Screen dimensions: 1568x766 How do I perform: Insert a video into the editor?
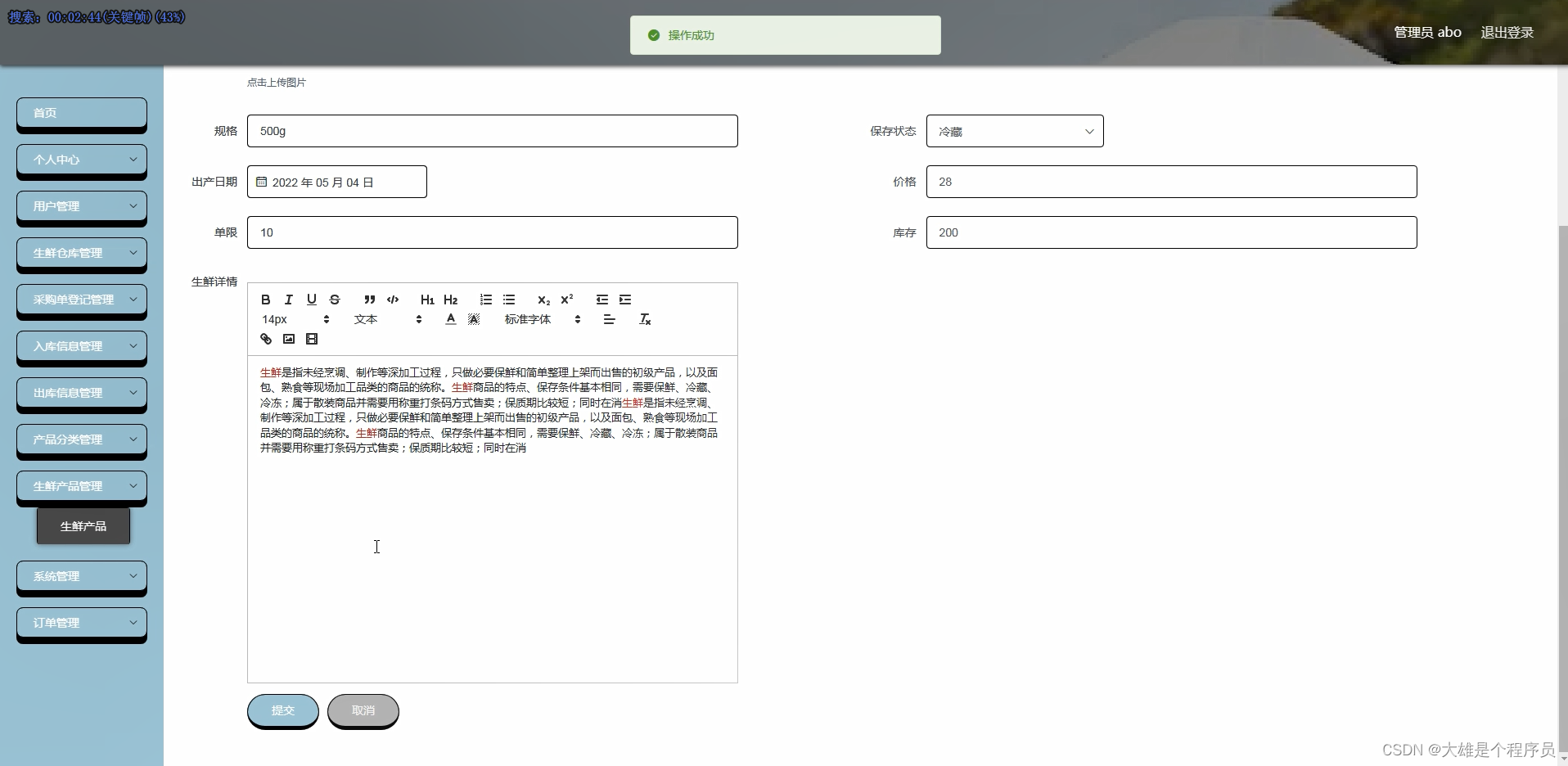point(312,338)
